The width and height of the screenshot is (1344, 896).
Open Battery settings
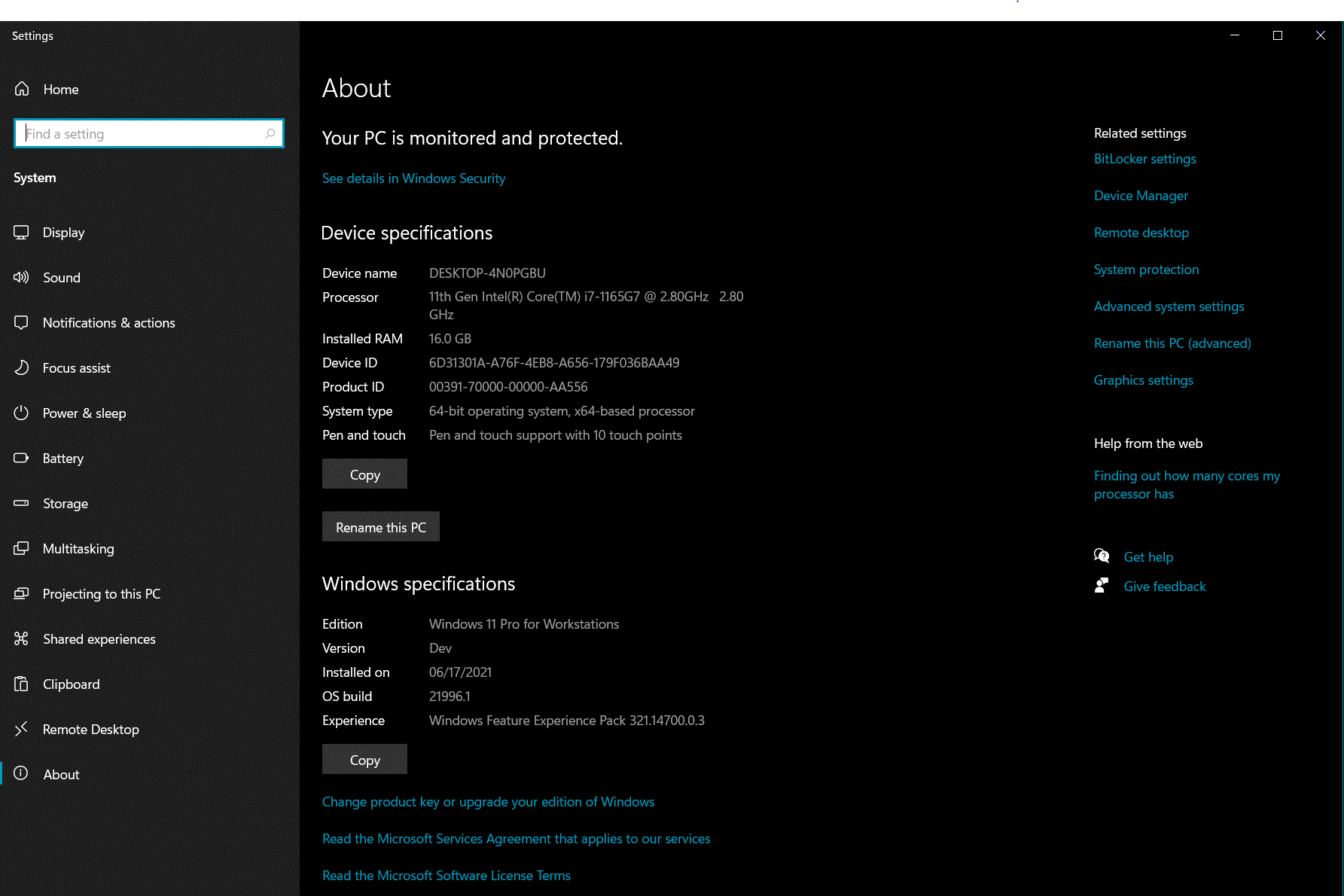pyautogui.click(x=150, y=459)
